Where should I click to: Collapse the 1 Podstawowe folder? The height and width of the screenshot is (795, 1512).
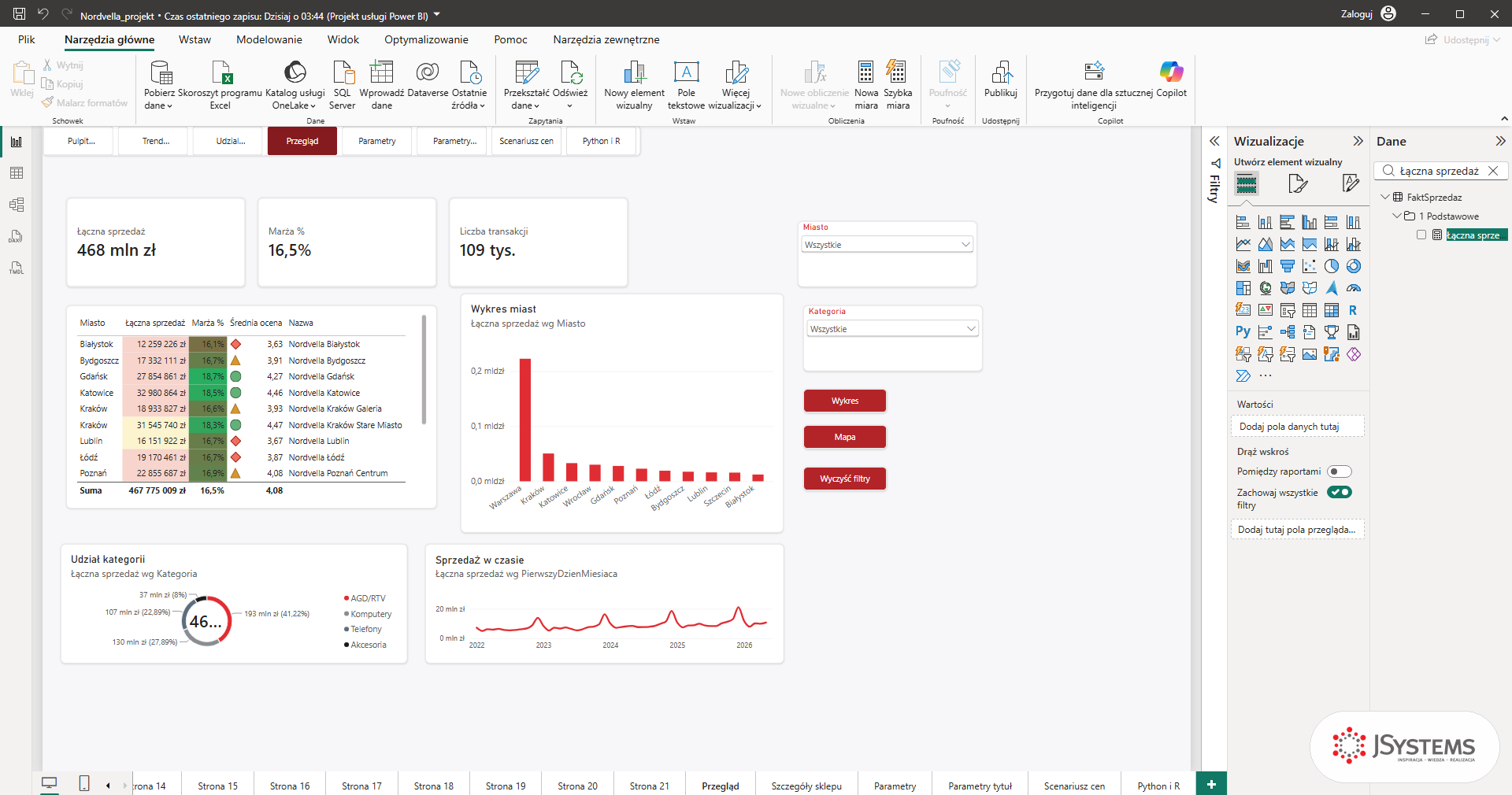pos(1397,216)
